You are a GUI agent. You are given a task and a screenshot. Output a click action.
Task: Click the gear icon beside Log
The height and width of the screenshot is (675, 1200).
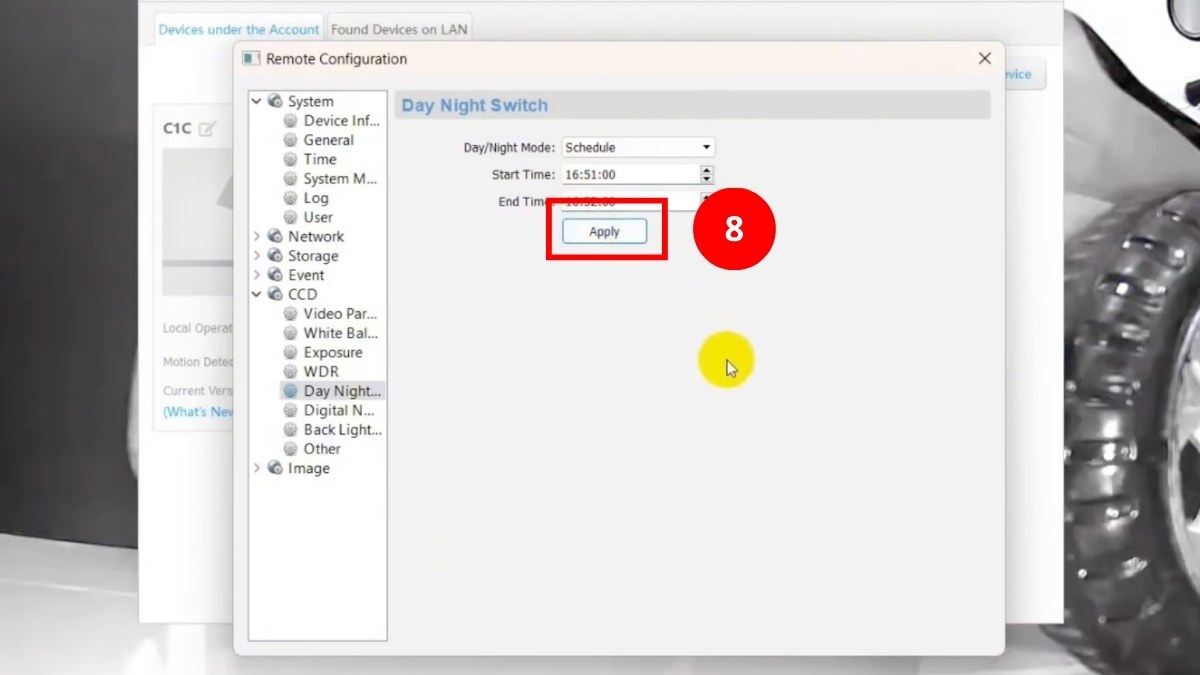(x=291, y=198)
